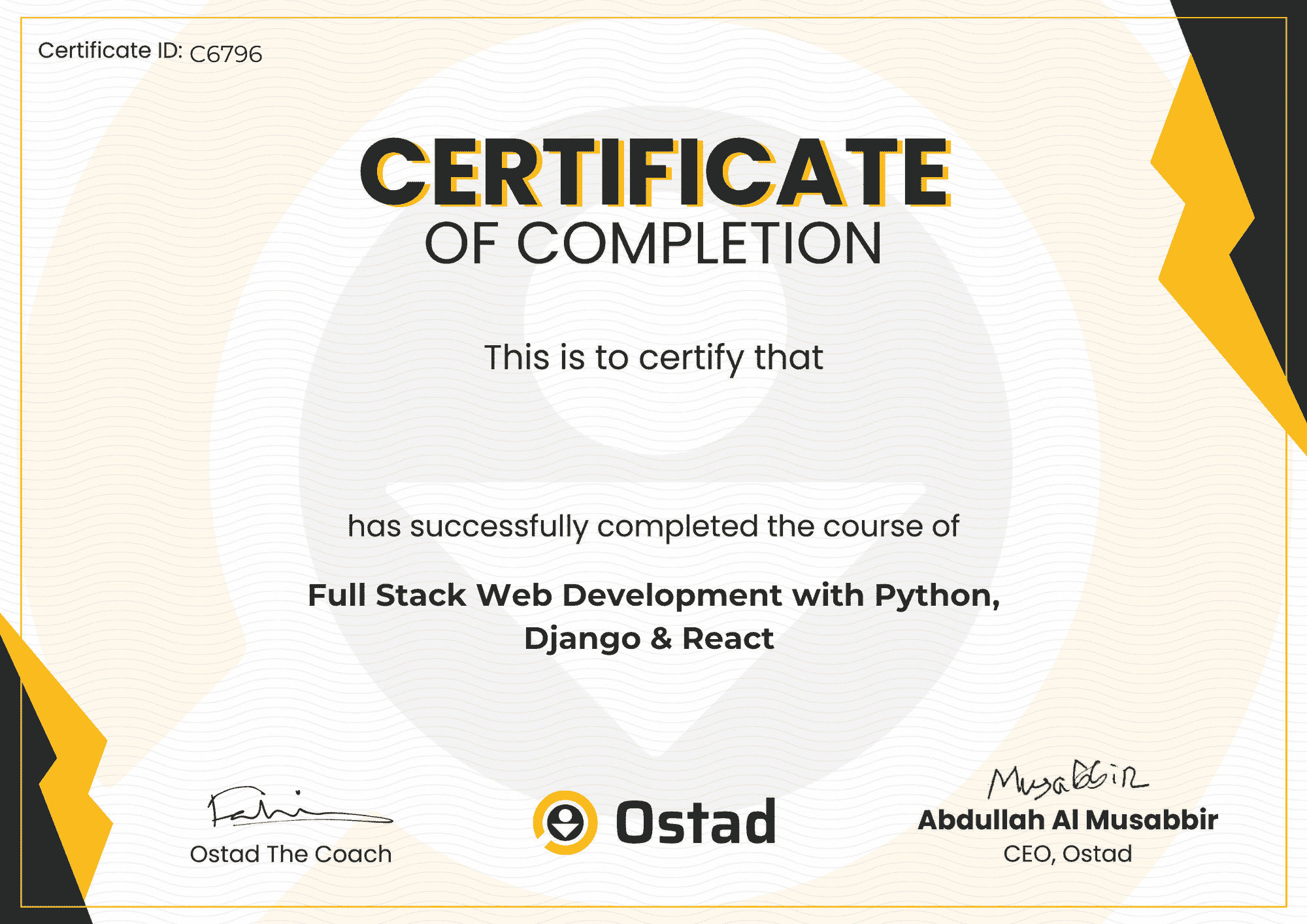Click the course title Full Stack Web Development
This screenshot has height=924, width=1307.
(653, 596)
